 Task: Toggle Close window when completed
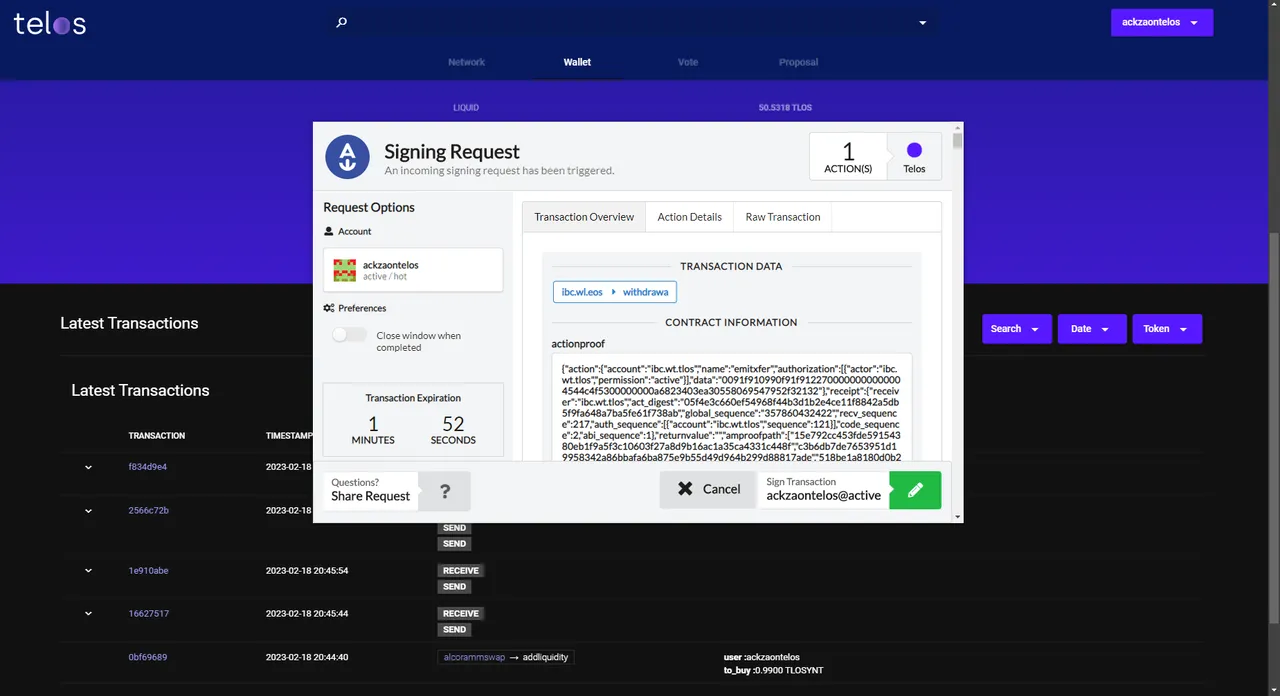349,335
